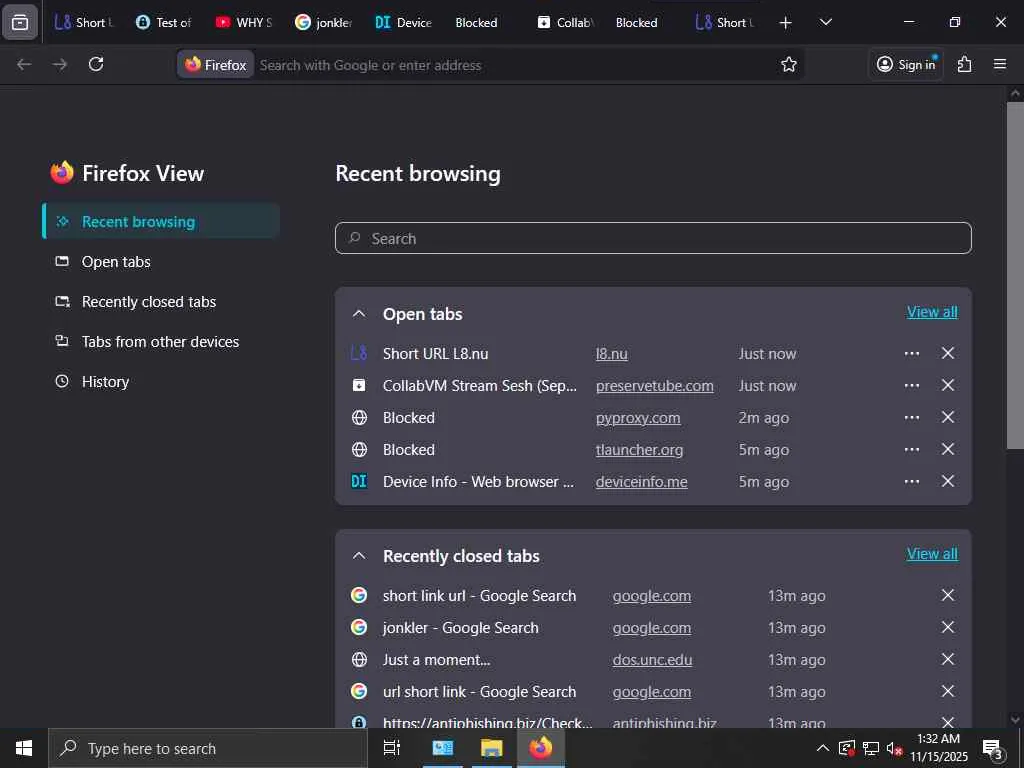The height and width of the screenshot is (768, 1024).
Task: Reopen short link url Google Search
Action: point(479,596)
